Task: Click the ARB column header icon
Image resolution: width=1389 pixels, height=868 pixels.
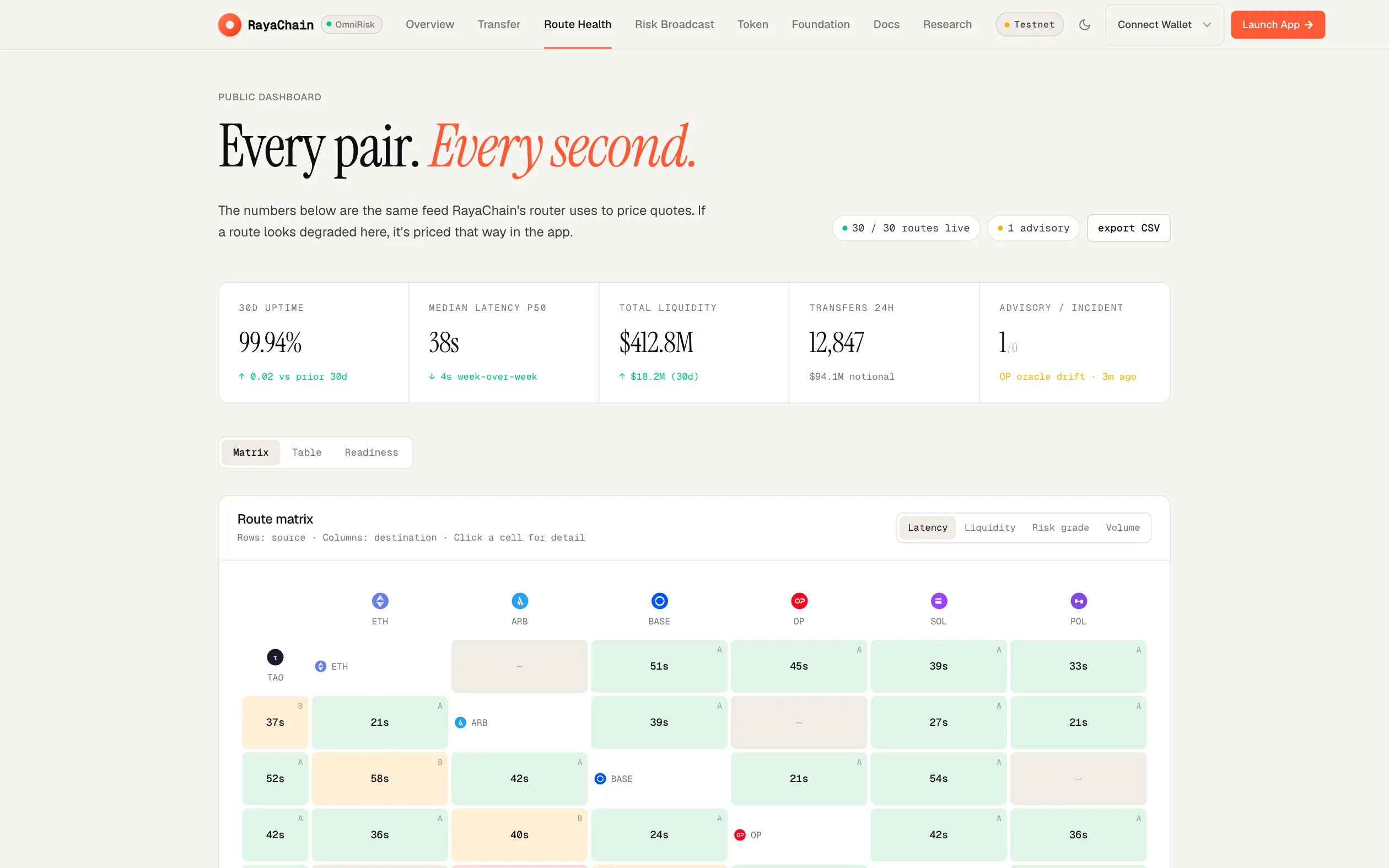Action: [x=519, y=601]
